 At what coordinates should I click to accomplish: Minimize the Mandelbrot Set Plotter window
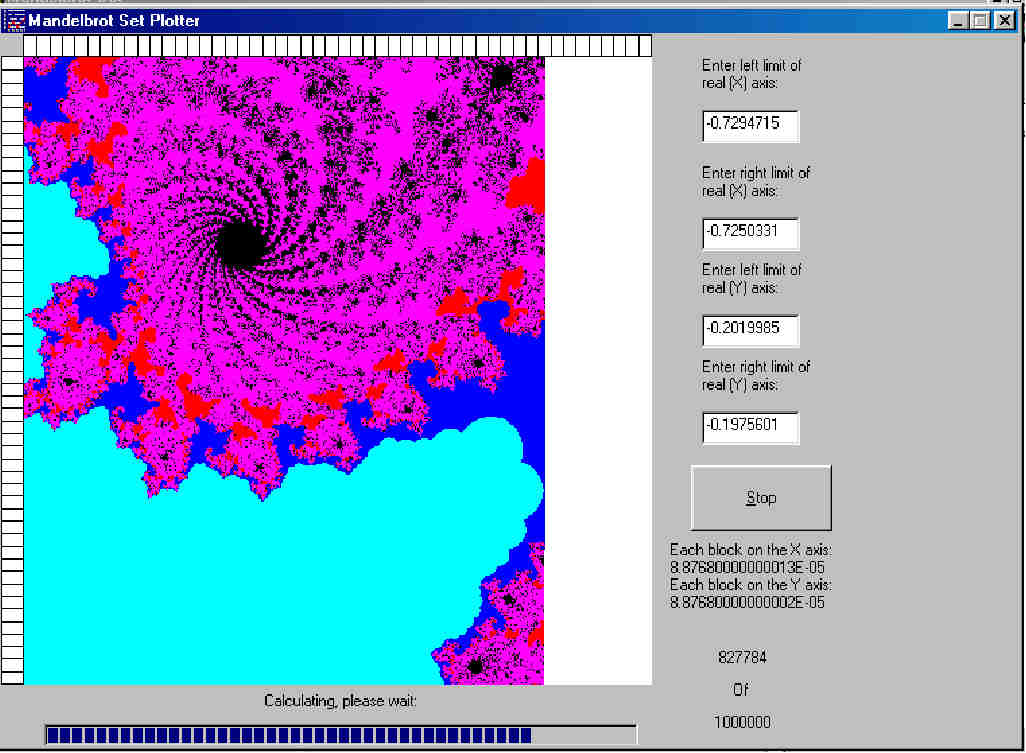pyautogui.click(x=958, y=20)
